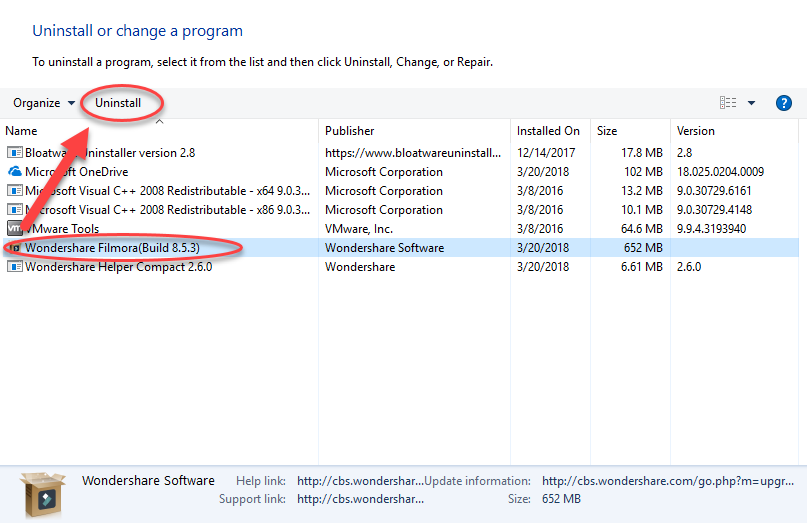Open the Support link URL in details pane

pyautogui.click(x=360, y=499)
